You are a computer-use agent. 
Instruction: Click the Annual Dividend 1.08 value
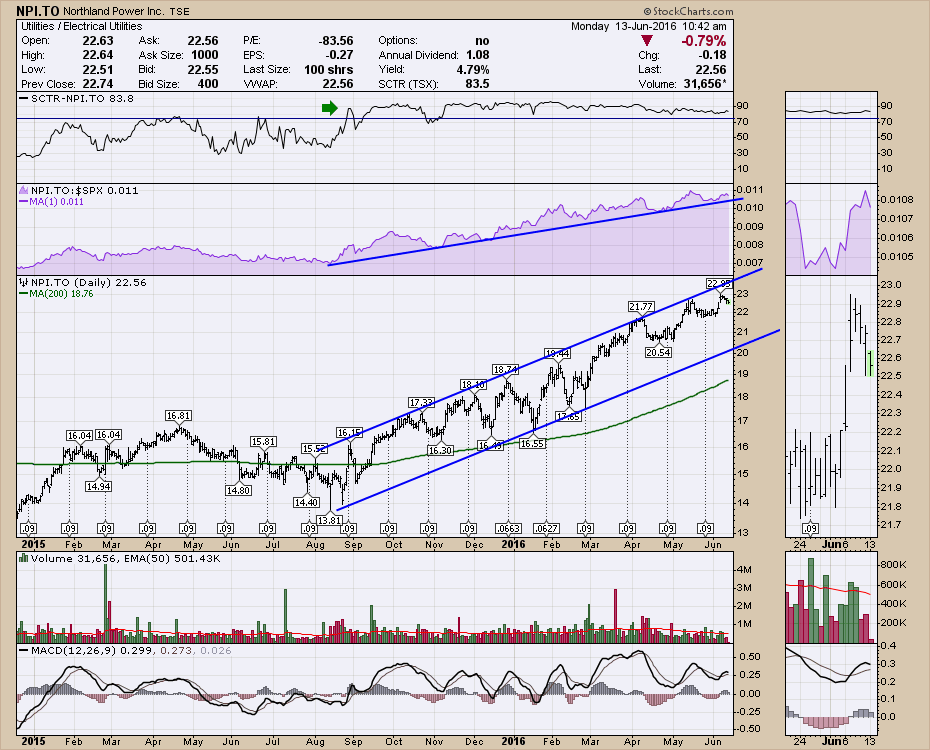tap(478, 55)
